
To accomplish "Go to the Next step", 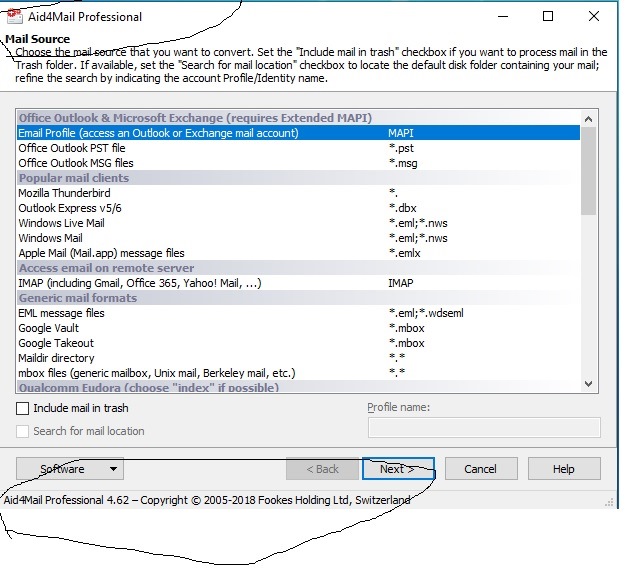I will [x=398, y=469].
